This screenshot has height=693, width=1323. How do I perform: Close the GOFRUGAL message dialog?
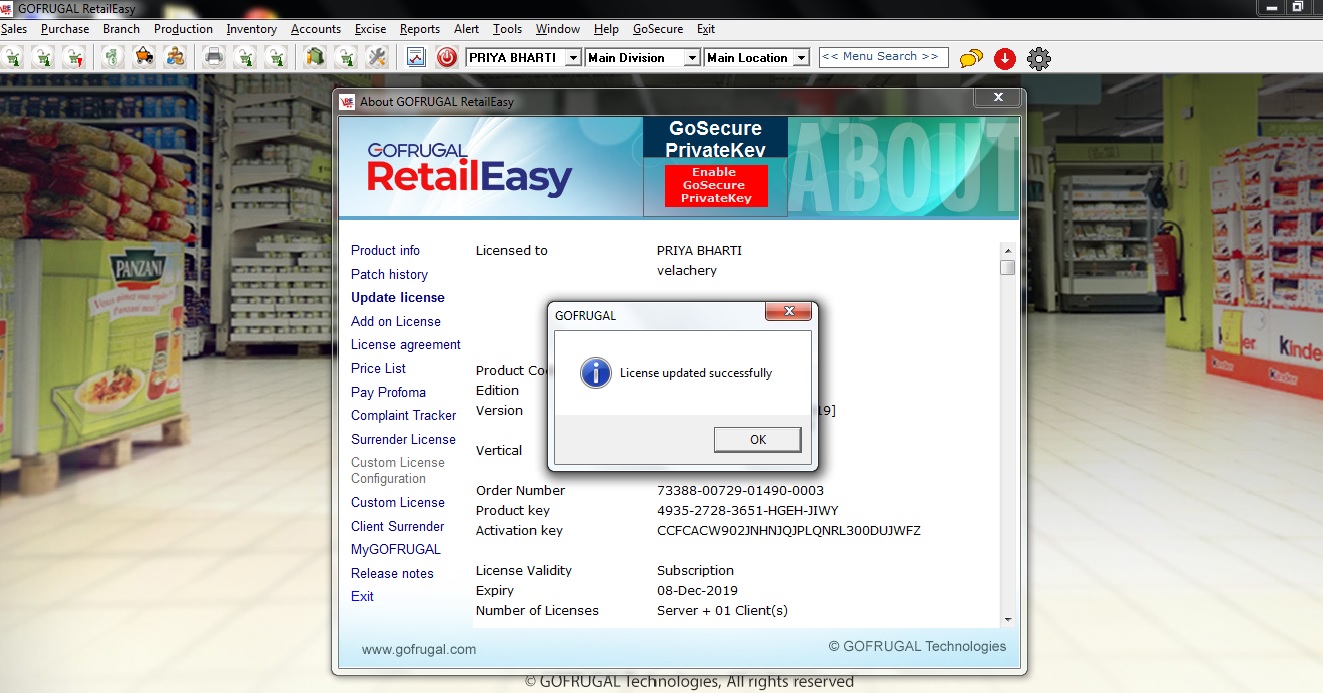pyautogui.click(x=789, y=311)
